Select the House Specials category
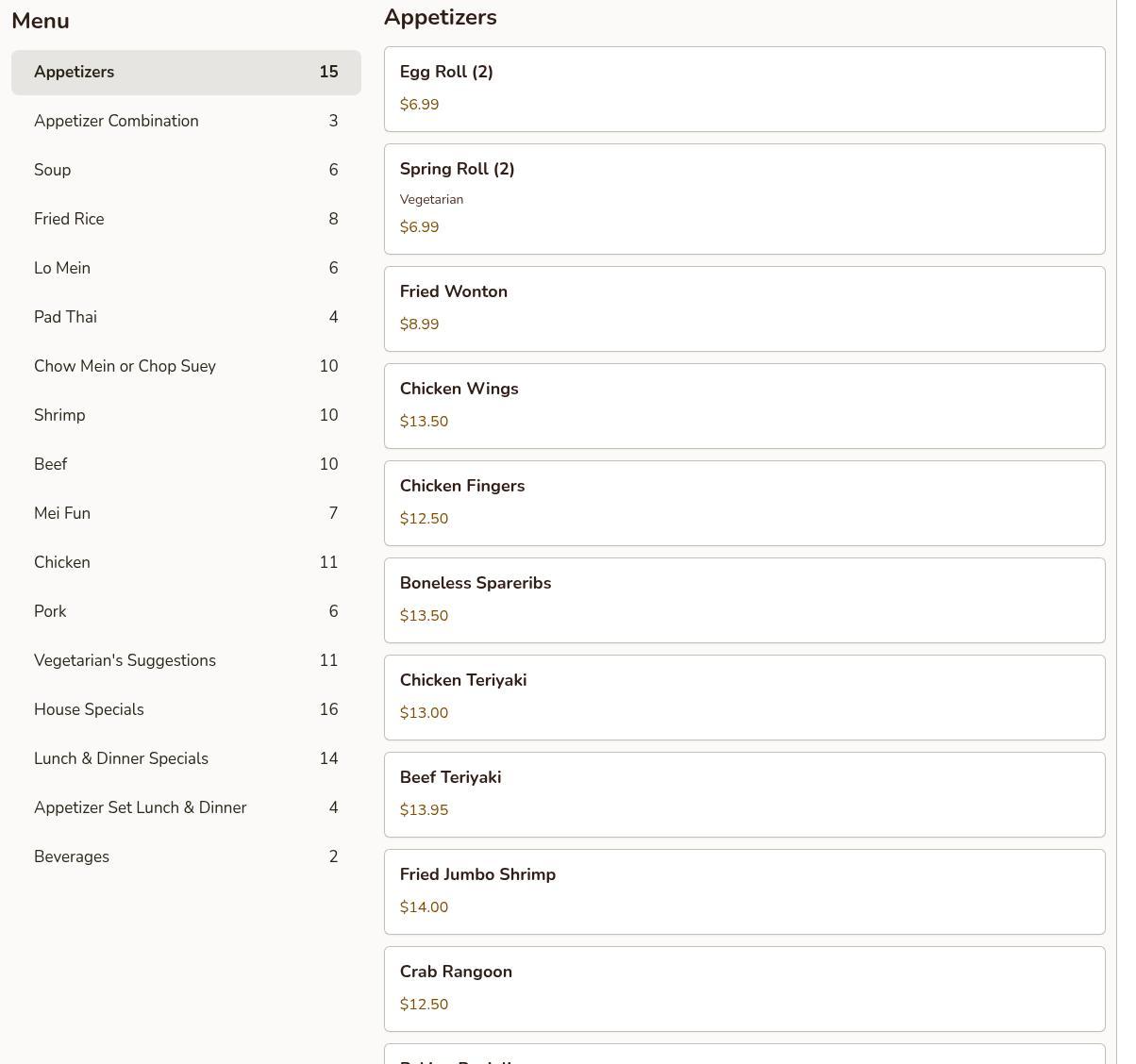The image size is (1136, 1064). [186, 709]
